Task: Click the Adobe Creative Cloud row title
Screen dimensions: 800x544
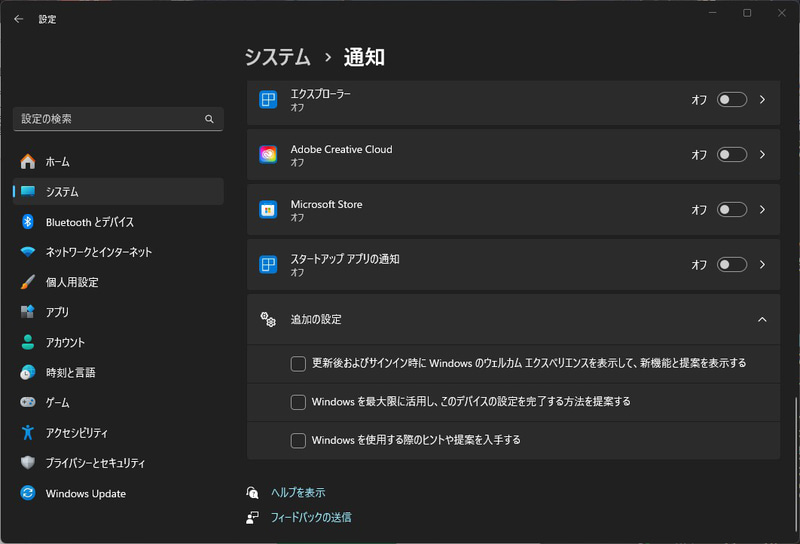Action: coord(341,149)
